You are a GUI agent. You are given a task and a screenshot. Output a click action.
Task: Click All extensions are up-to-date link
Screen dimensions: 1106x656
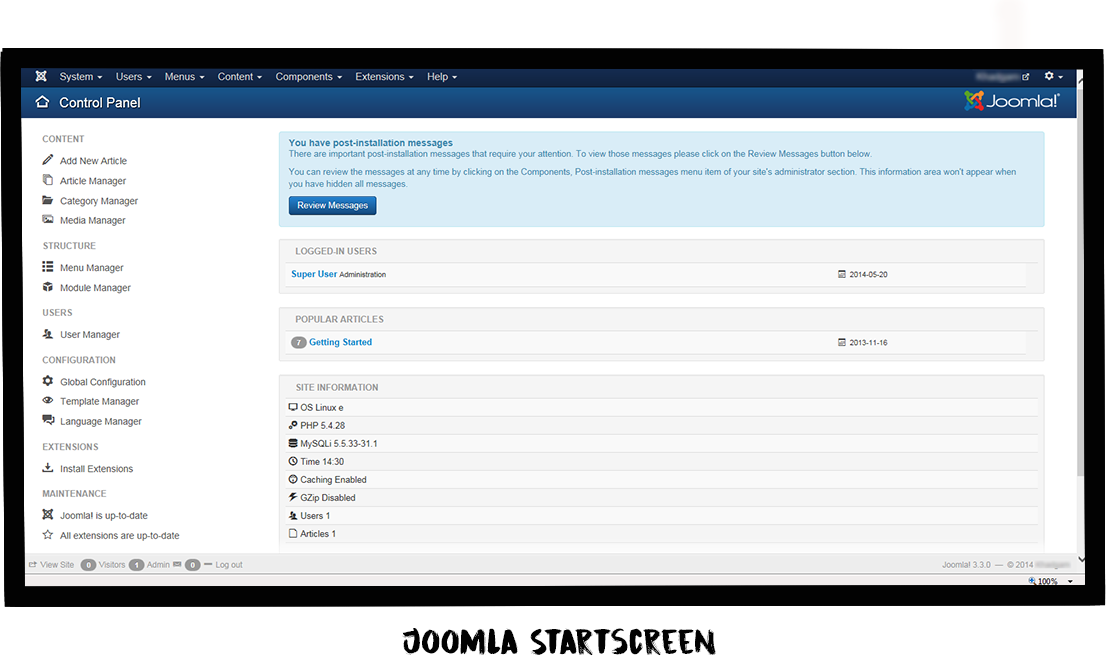pos(119,535)
